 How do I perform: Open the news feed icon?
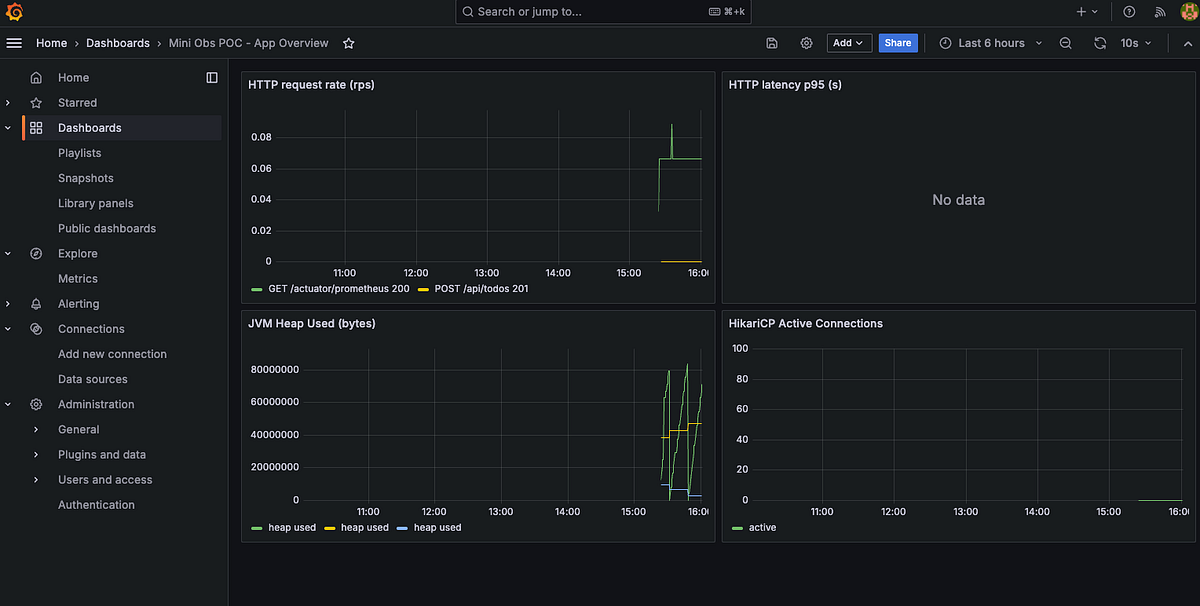coord(1160,12)
